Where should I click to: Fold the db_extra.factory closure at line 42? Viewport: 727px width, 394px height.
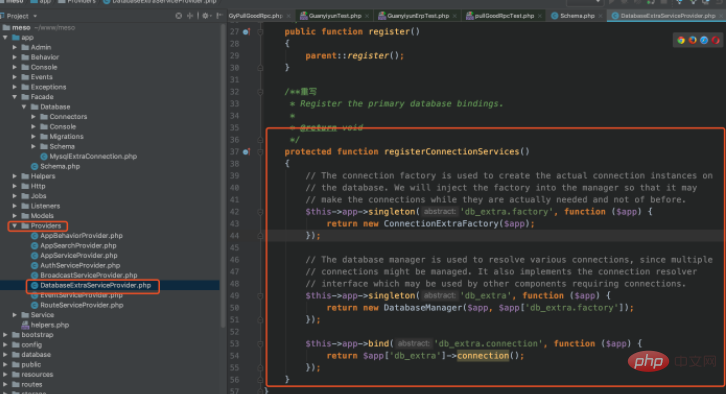260,212
